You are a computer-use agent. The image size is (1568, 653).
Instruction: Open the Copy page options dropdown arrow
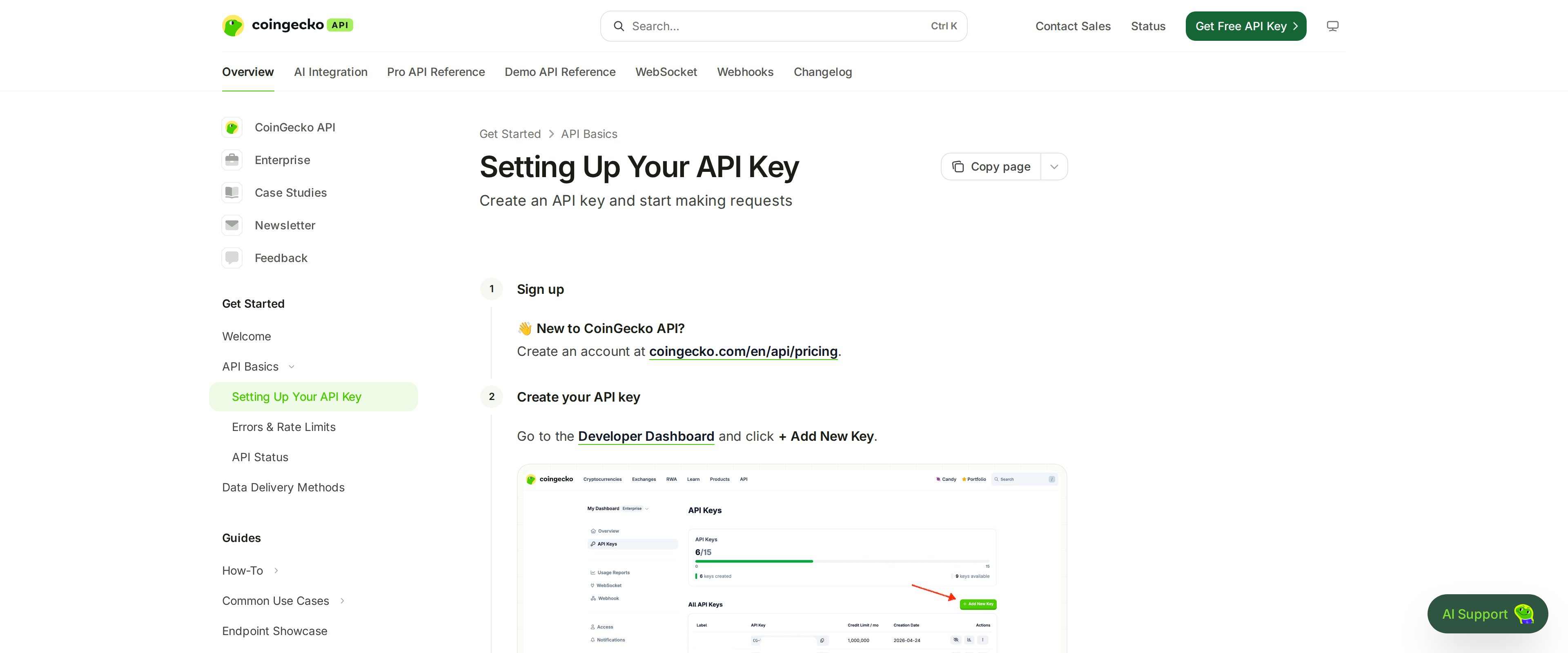pos(1053,167)
